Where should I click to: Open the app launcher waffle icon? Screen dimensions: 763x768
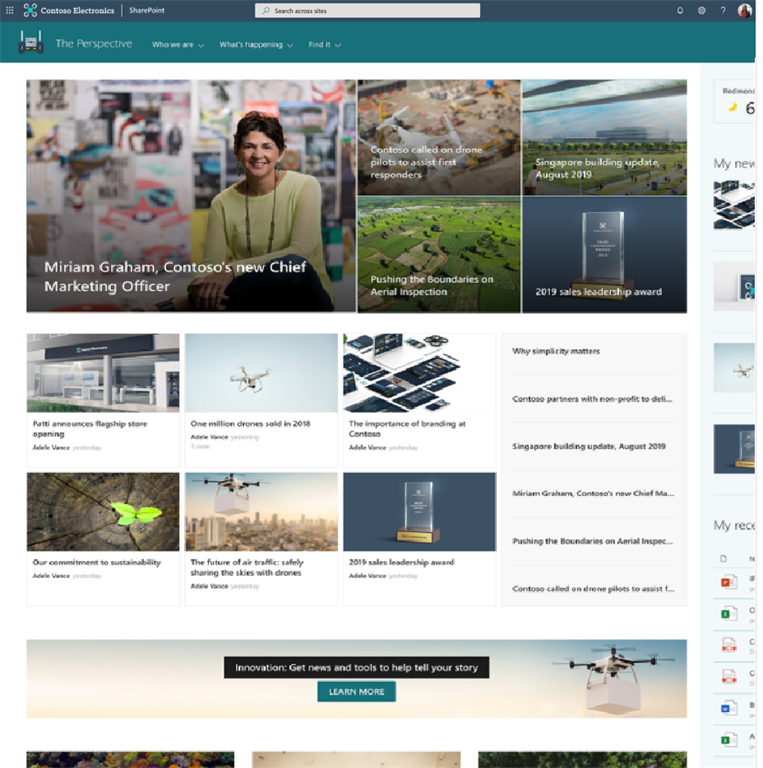[9, 10]
